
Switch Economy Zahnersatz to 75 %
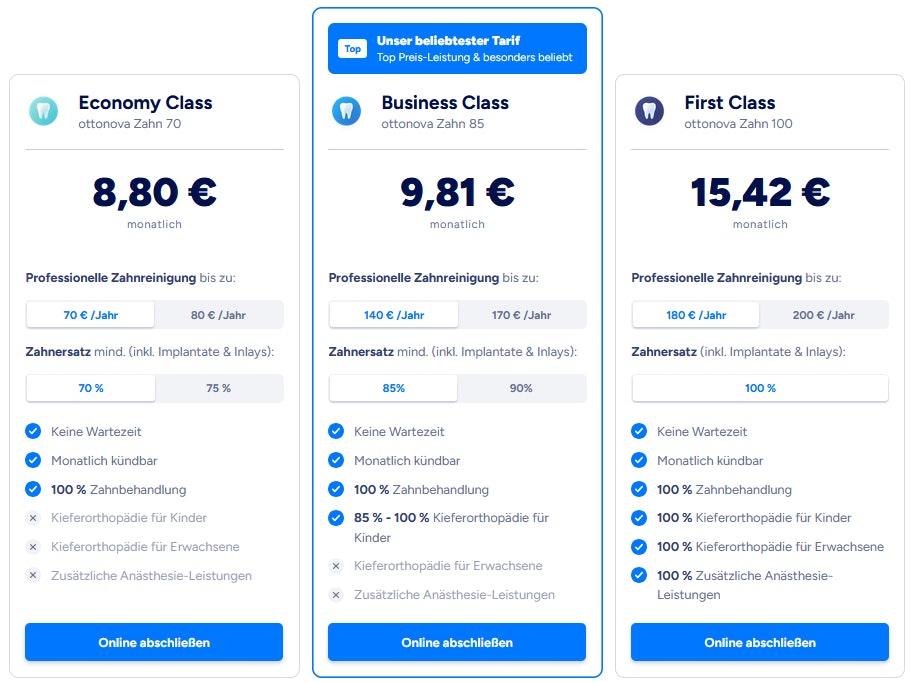(218, 388)
